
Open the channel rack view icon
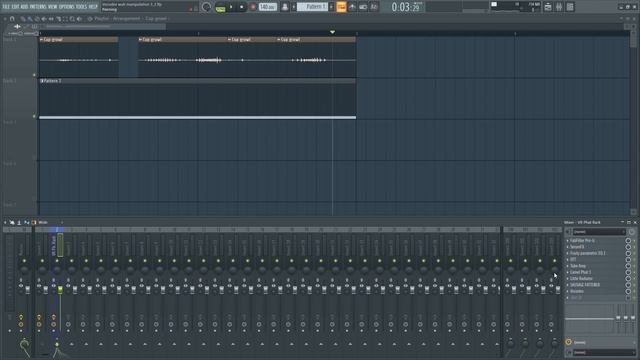pos(363,7)
